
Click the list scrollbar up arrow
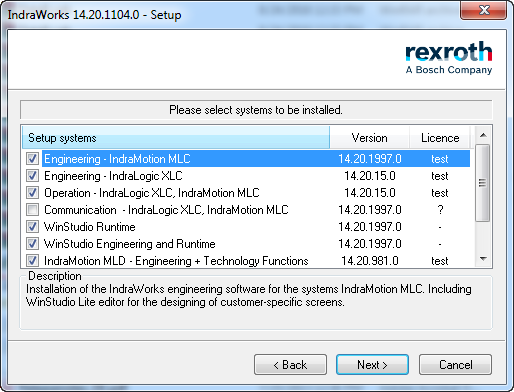pos(483,135)
